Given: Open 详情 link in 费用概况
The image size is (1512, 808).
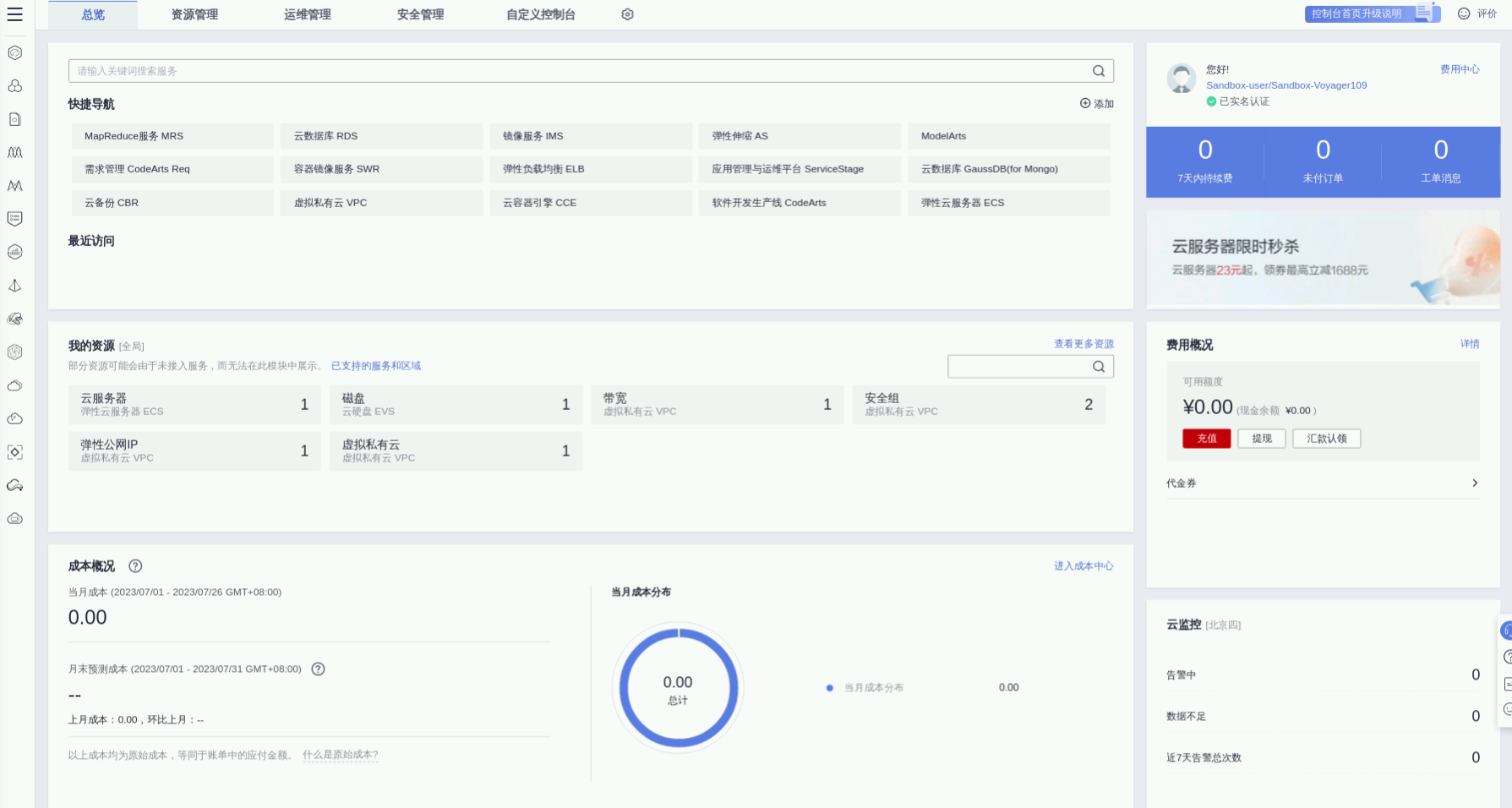Looking at the screenshot, I should click(1470, 344).
